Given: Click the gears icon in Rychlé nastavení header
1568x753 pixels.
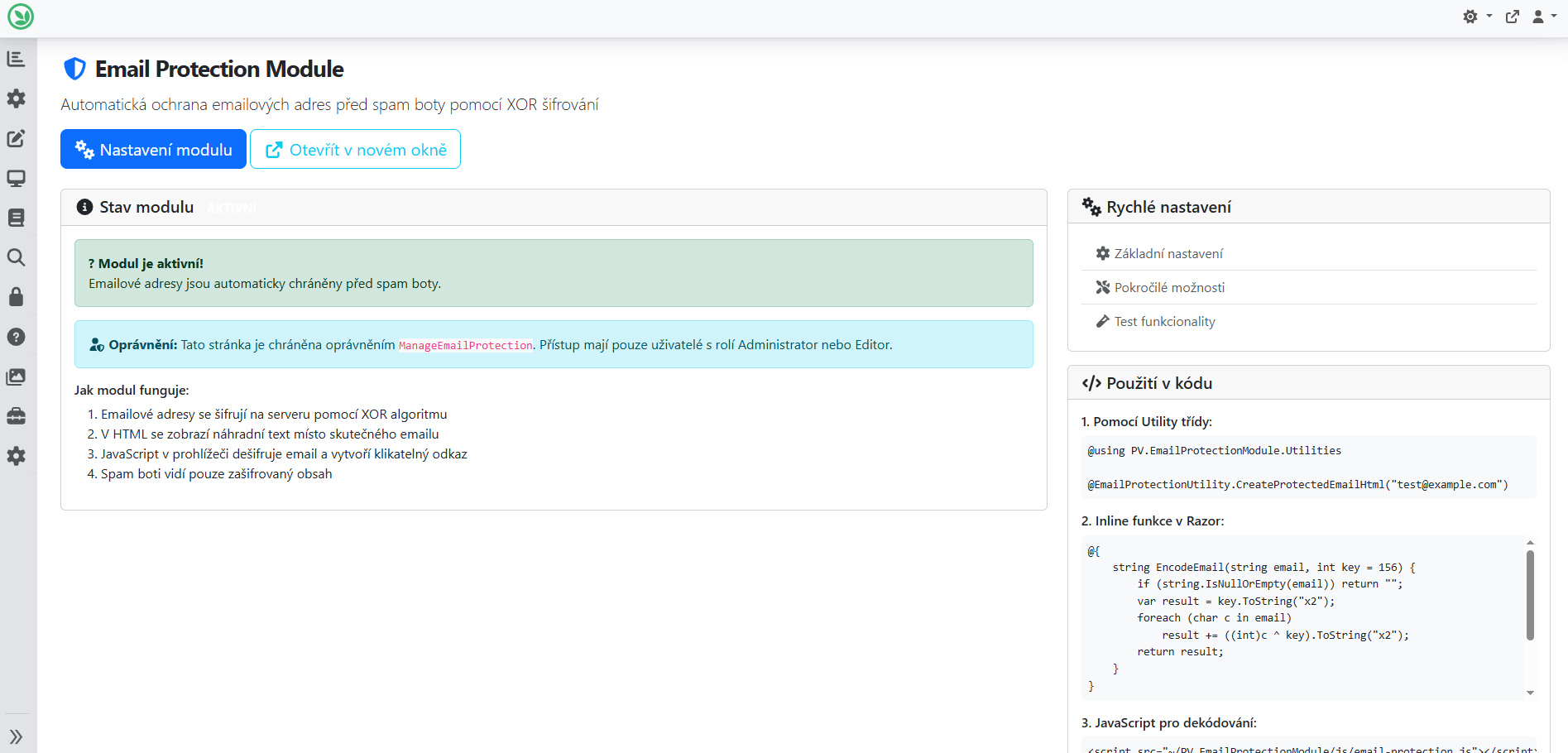Looking at the screenshot, I should (x=1091, y=207).
